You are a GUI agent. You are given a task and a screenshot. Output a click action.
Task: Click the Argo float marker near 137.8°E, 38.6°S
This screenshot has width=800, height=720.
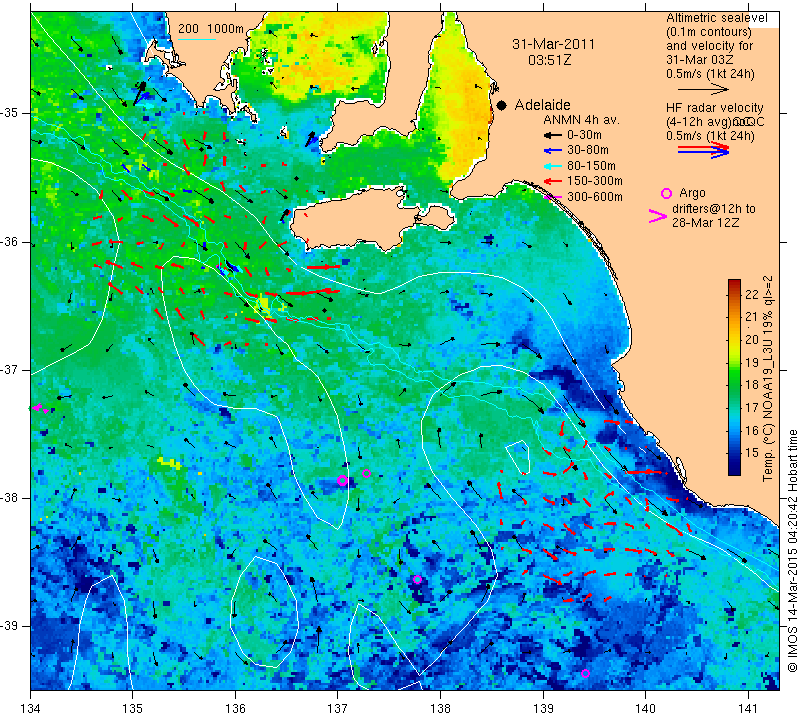[417, 579]
